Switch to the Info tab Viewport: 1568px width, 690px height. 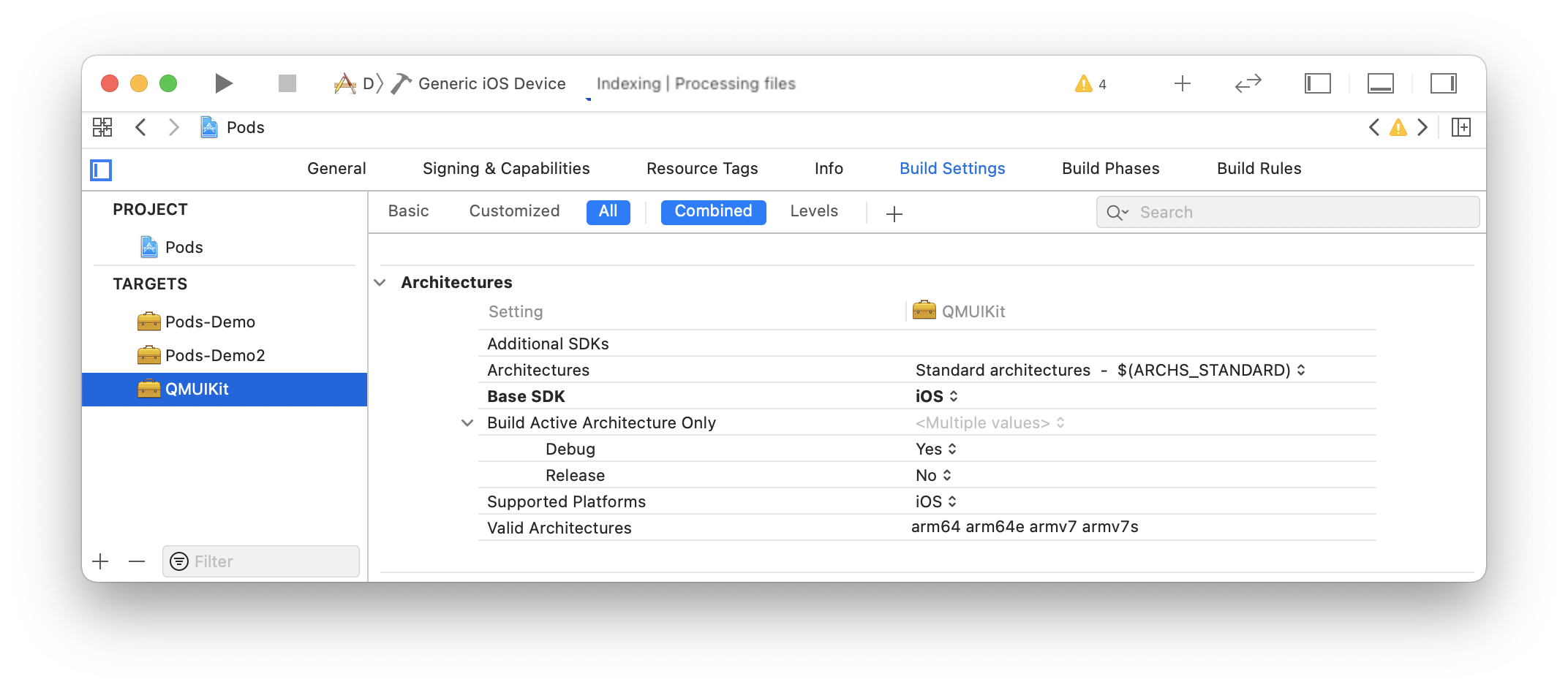[x=829, y=169]
